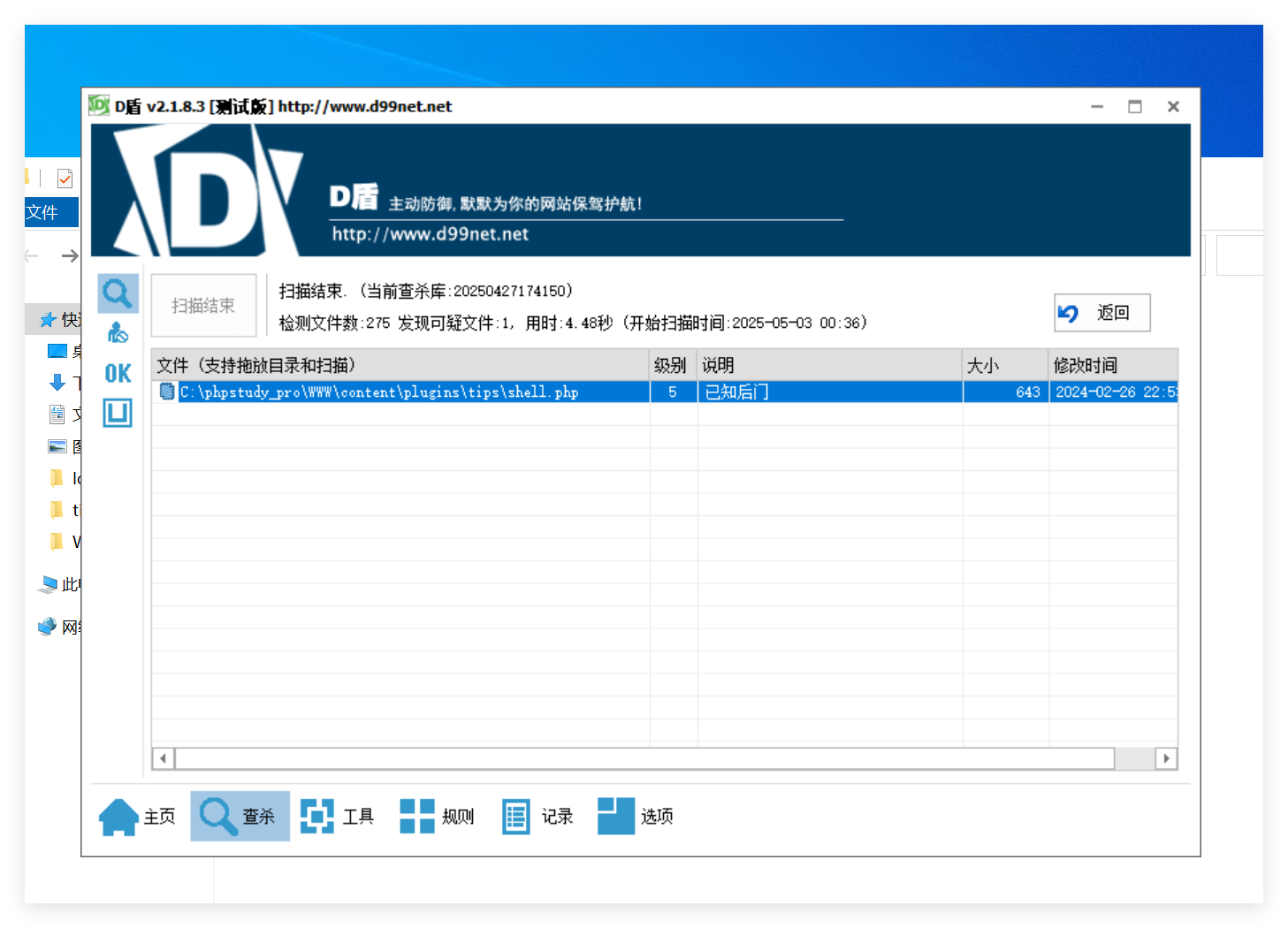
Task: Sort by the 修改时间 column header
Action: (1114, 365)
